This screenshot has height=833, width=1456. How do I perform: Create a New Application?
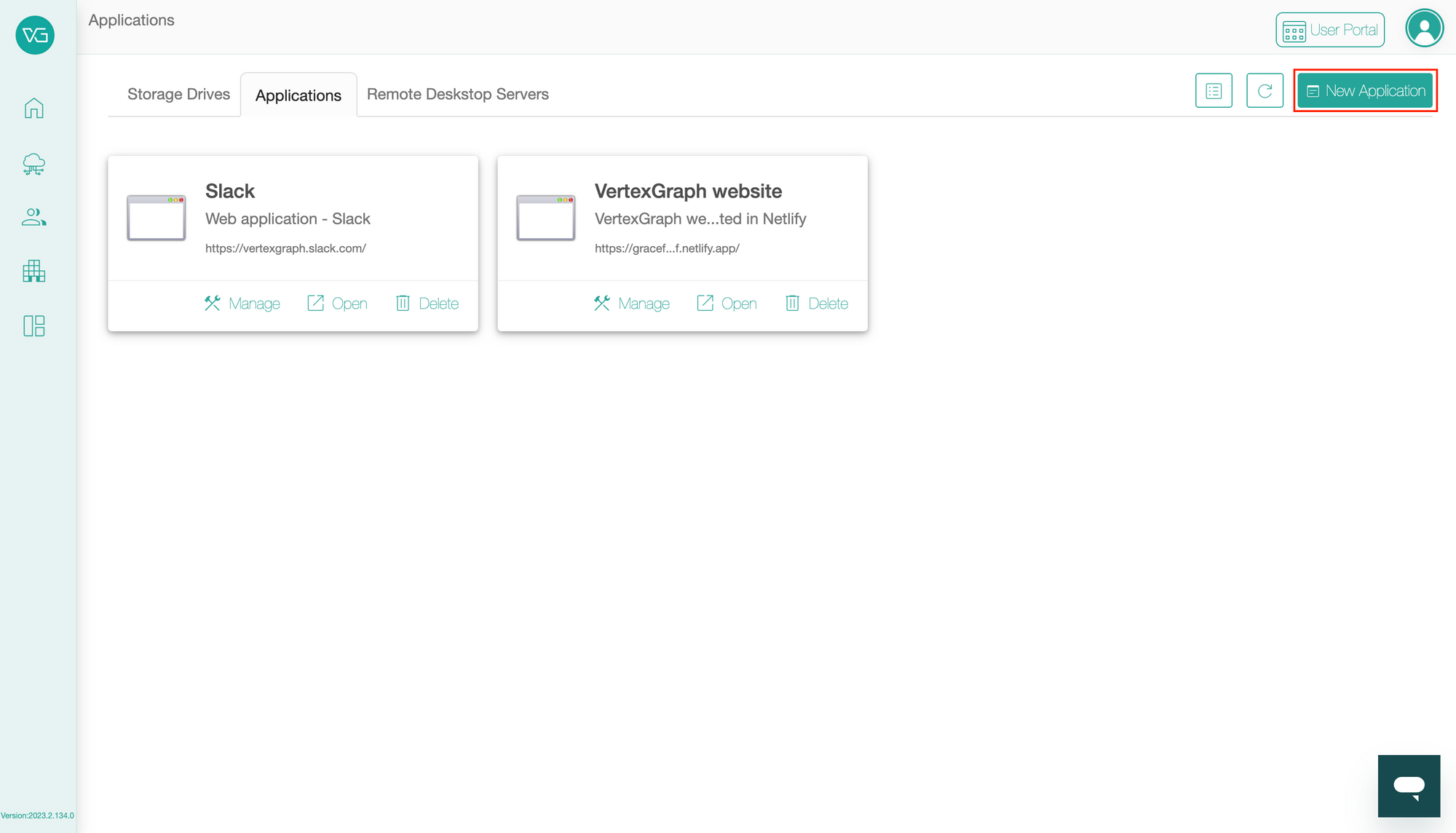(x=1365, y=91)
